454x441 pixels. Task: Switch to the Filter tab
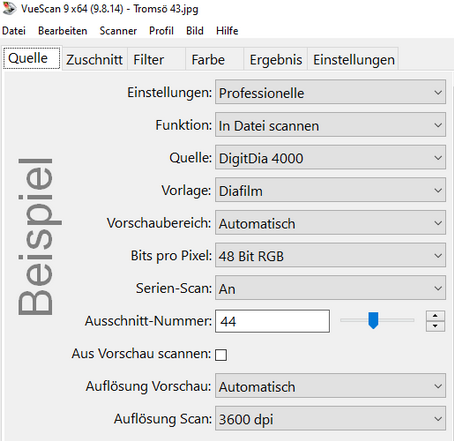click(149, 60)
